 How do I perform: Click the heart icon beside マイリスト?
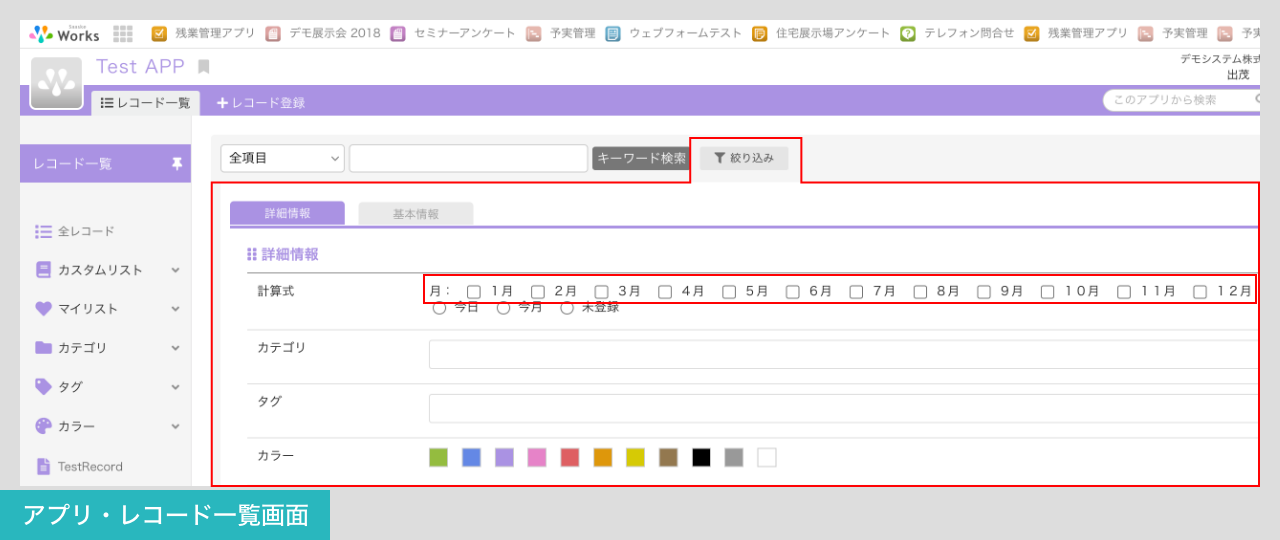point(43,309)
